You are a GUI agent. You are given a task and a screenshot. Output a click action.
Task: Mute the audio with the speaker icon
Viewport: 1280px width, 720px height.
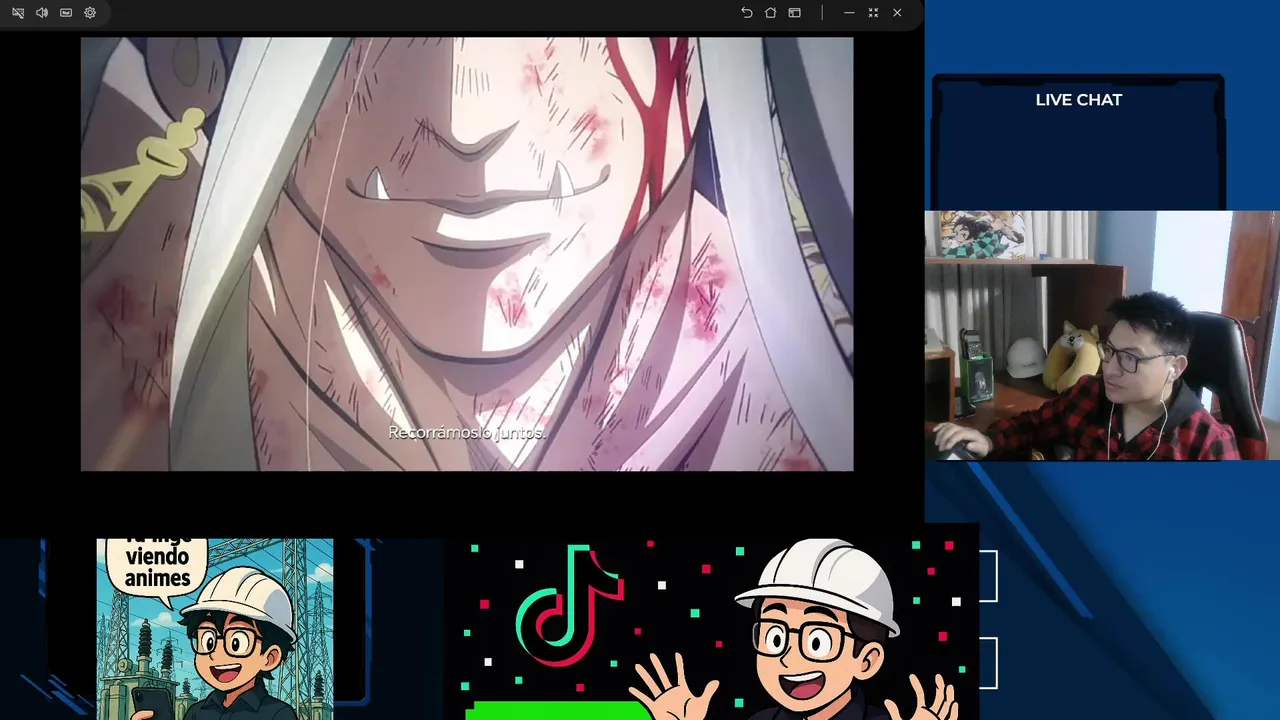42,13
